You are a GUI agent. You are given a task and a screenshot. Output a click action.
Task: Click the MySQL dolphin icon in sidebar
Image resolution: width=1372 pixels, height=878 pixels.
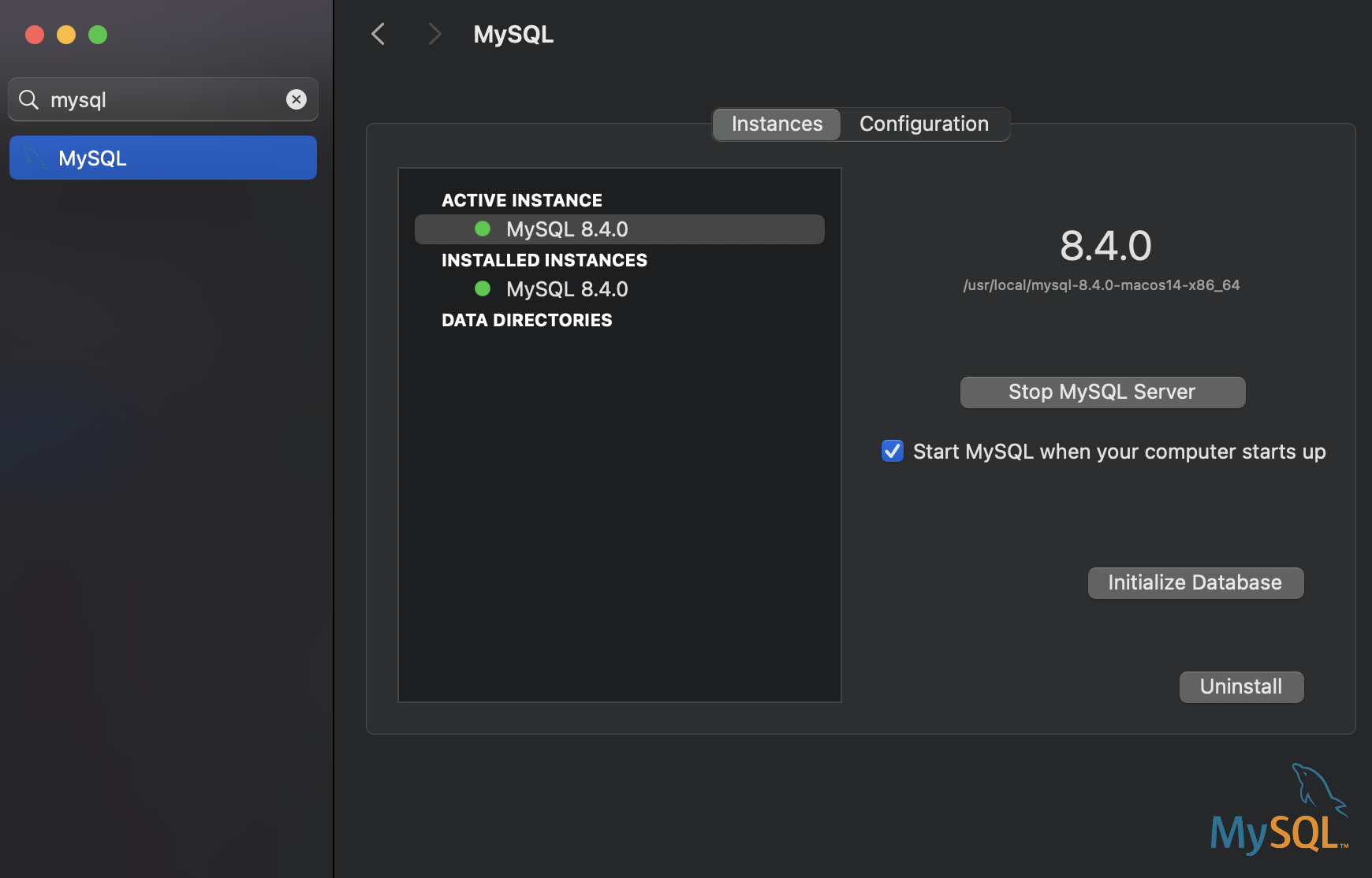[x=35, y=158]
